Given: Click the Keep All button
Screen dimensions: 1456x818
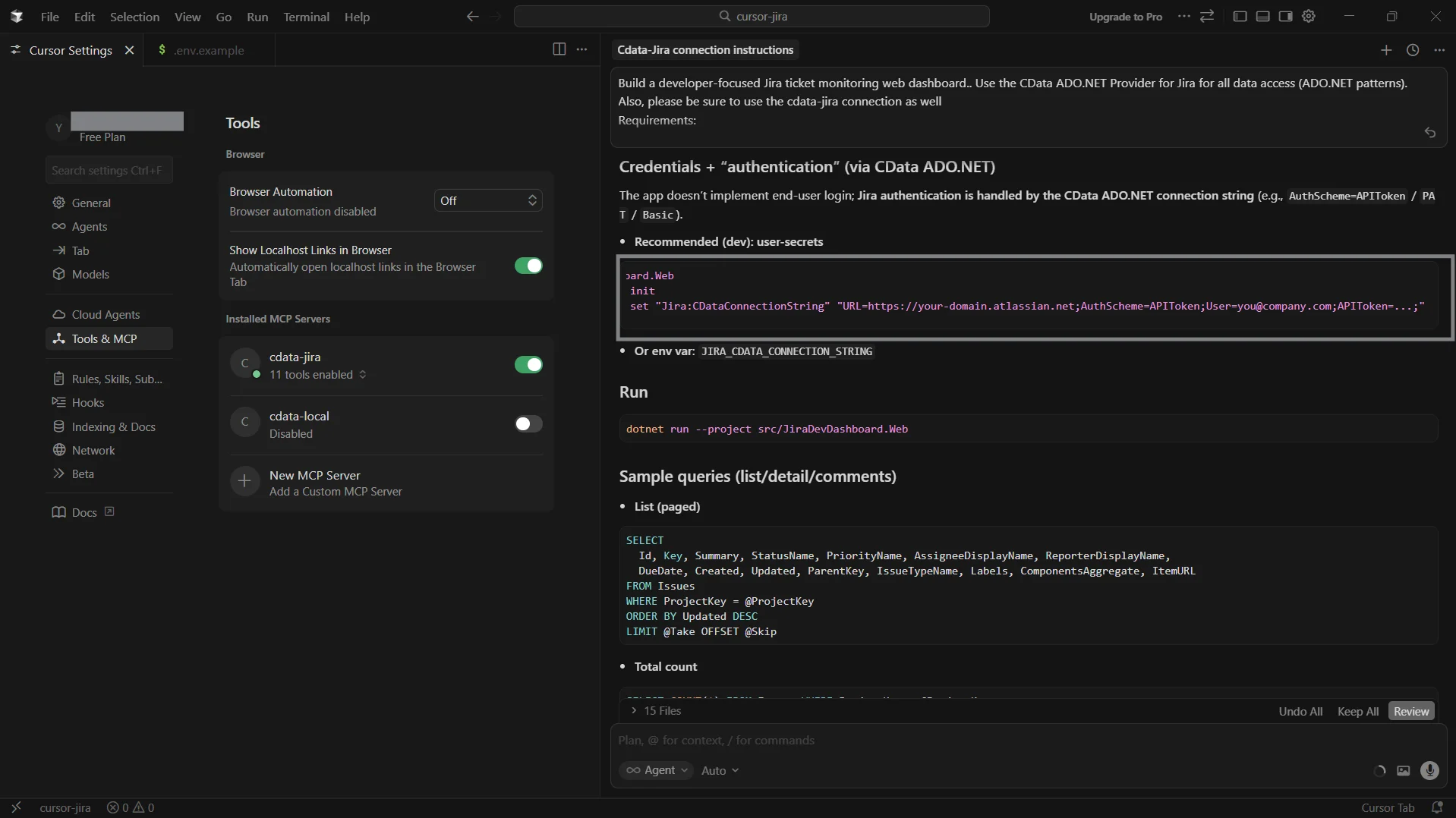Looking at the screenshot, I should point(1357,711).
